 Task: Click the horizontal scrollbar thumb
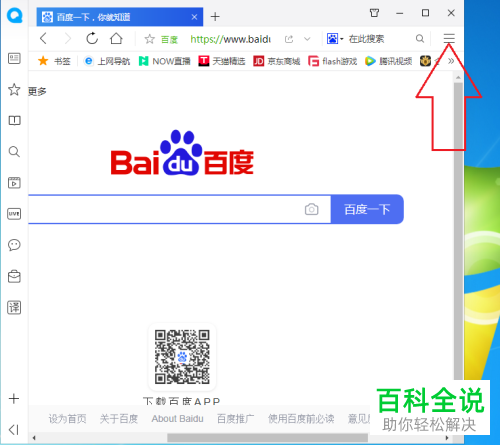(x=267, y=438)
